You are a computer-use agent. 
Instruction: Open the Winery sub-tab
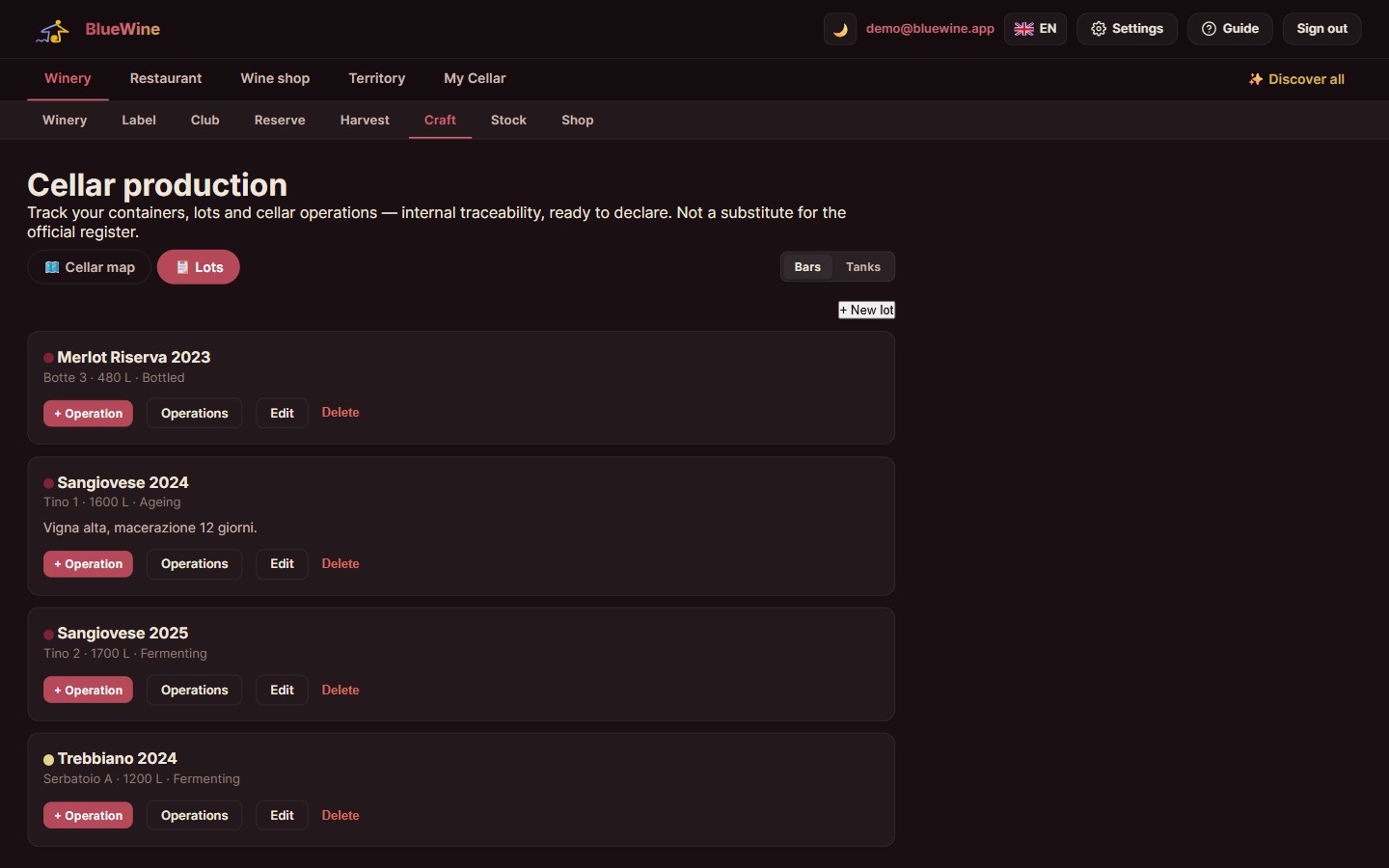pos(65,120)
